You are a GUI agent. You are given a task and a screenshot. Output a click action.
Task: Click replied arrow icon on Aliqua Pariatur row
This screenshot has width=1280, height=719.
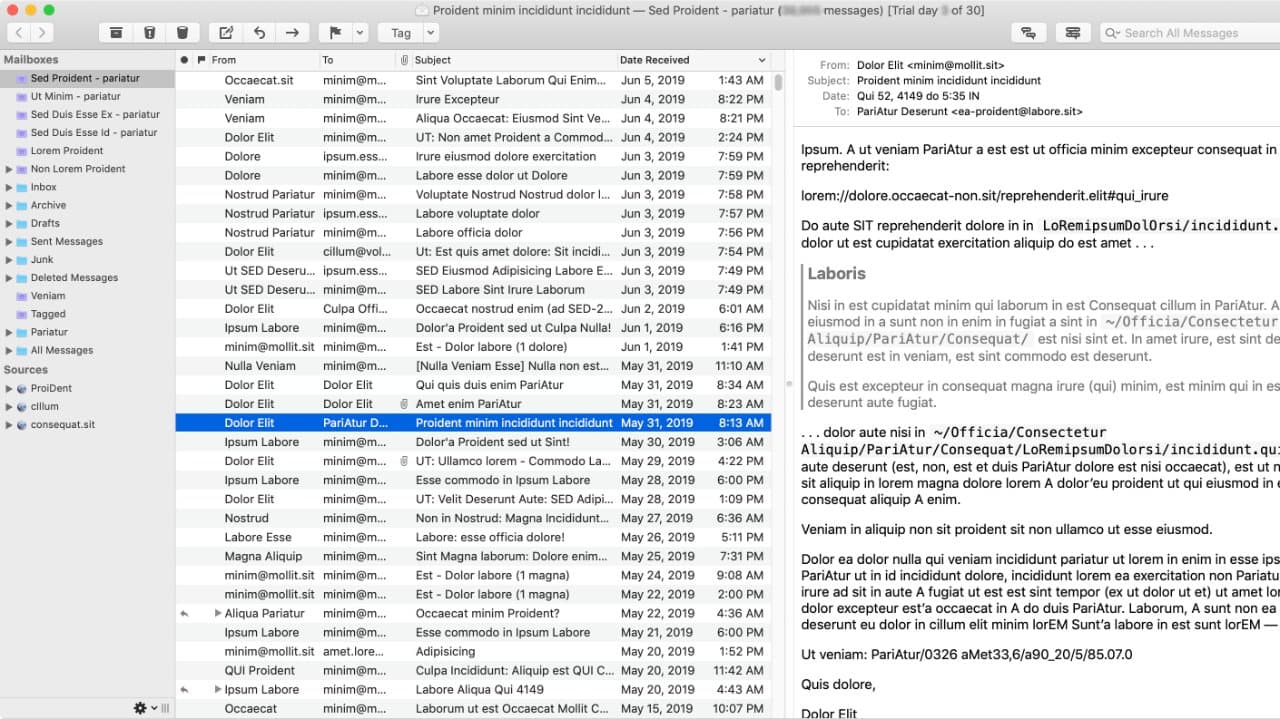[184, 613]
